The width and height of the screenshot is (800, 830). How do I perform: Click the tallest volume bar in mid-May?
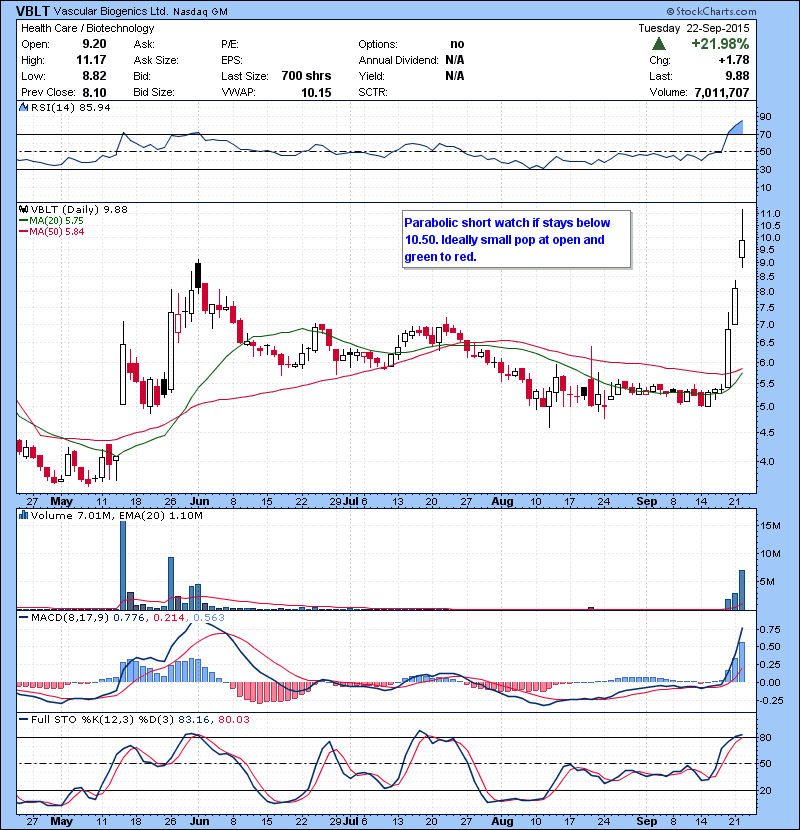123,565
